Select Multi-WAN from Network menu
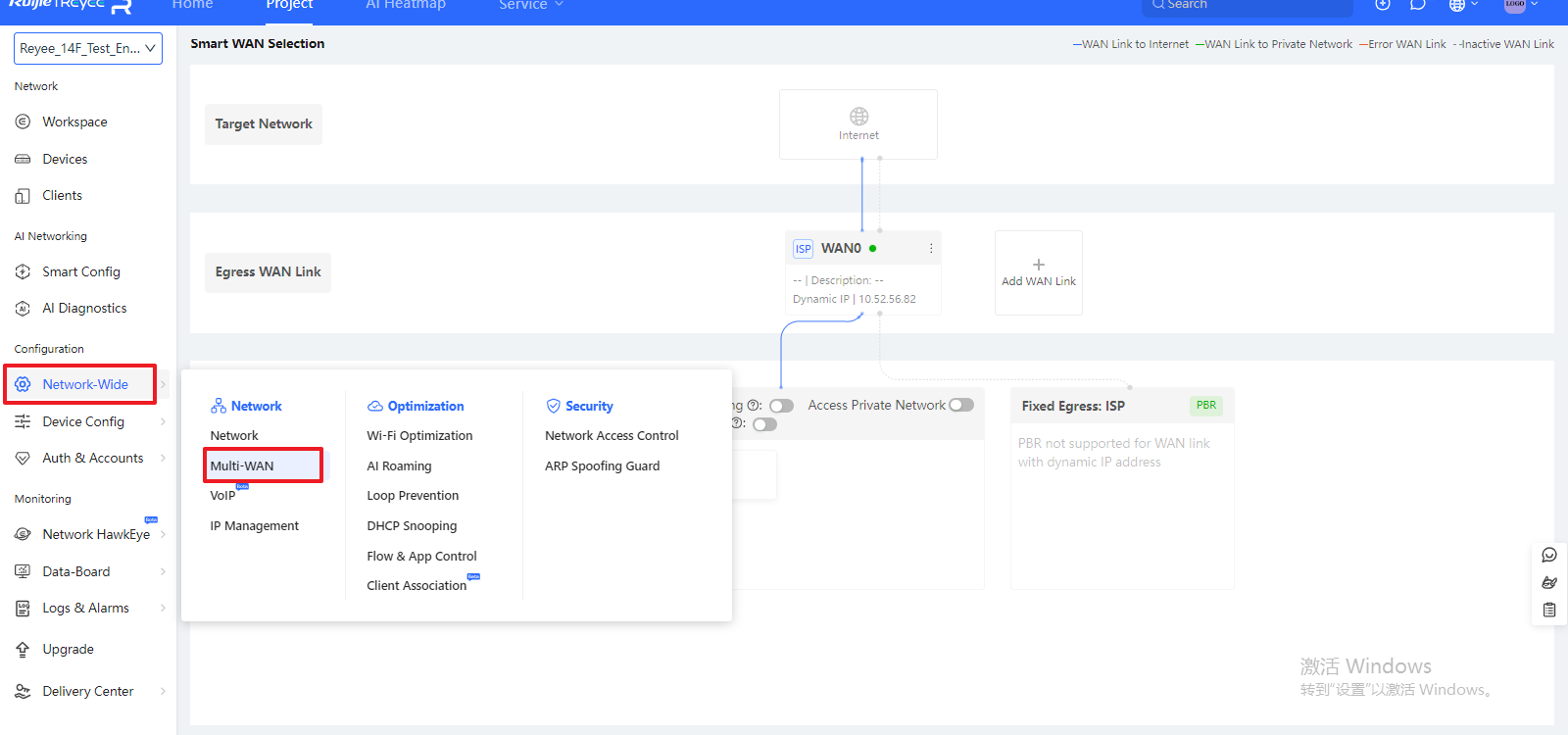The image size is (1568, 735). click(x=242, y=465)
